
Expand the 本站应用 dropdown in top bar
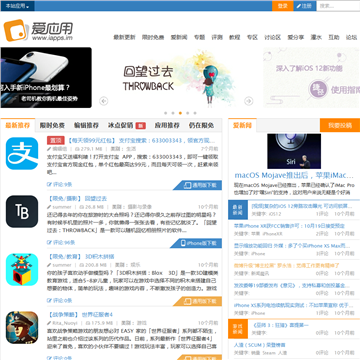(17, 6)
